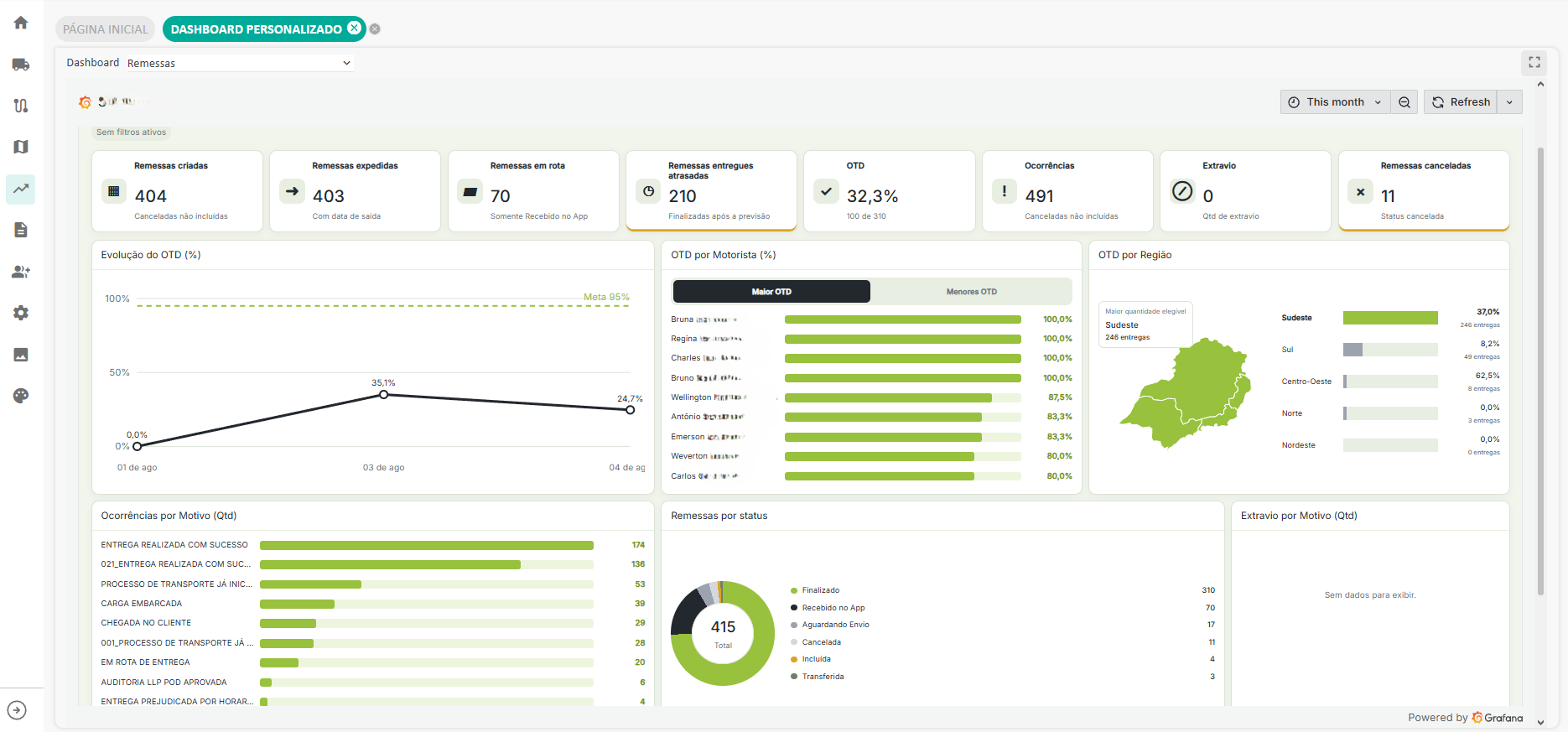Open the home icon in sidebar

point(21,23)
